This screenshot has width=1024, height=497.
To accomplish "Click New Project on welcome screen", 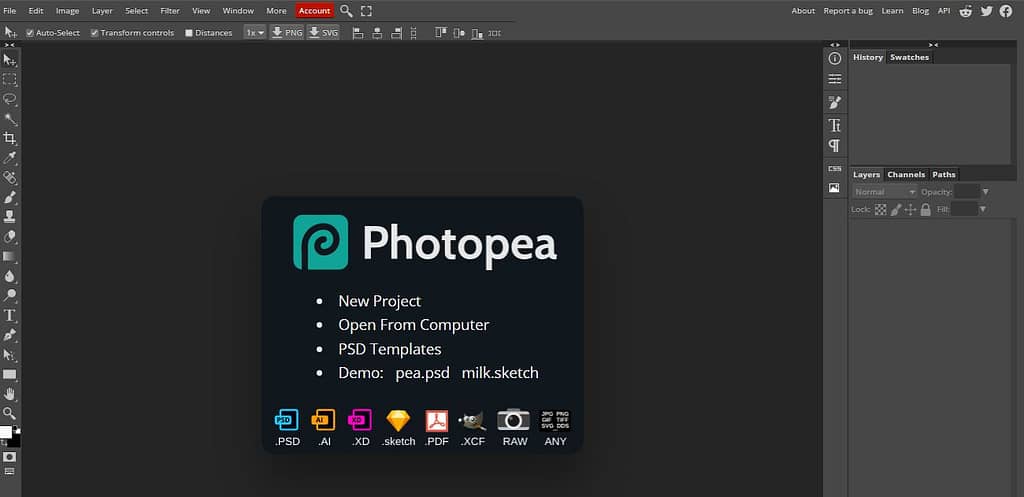I will point(379,301).
